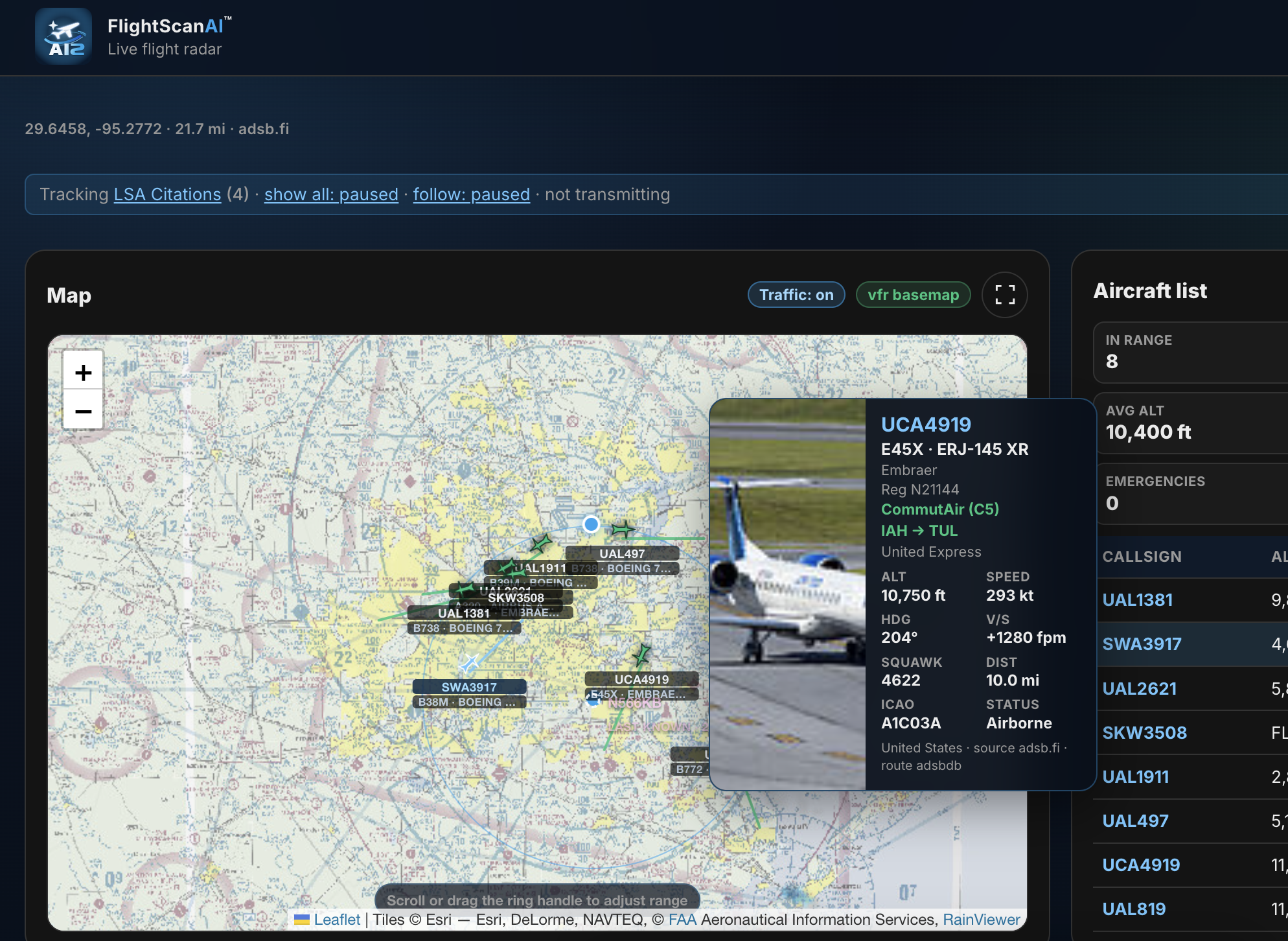Select the UCA4919 green aircraft icon on map
The image size is (1288, 941).
[x=642, y=656]
